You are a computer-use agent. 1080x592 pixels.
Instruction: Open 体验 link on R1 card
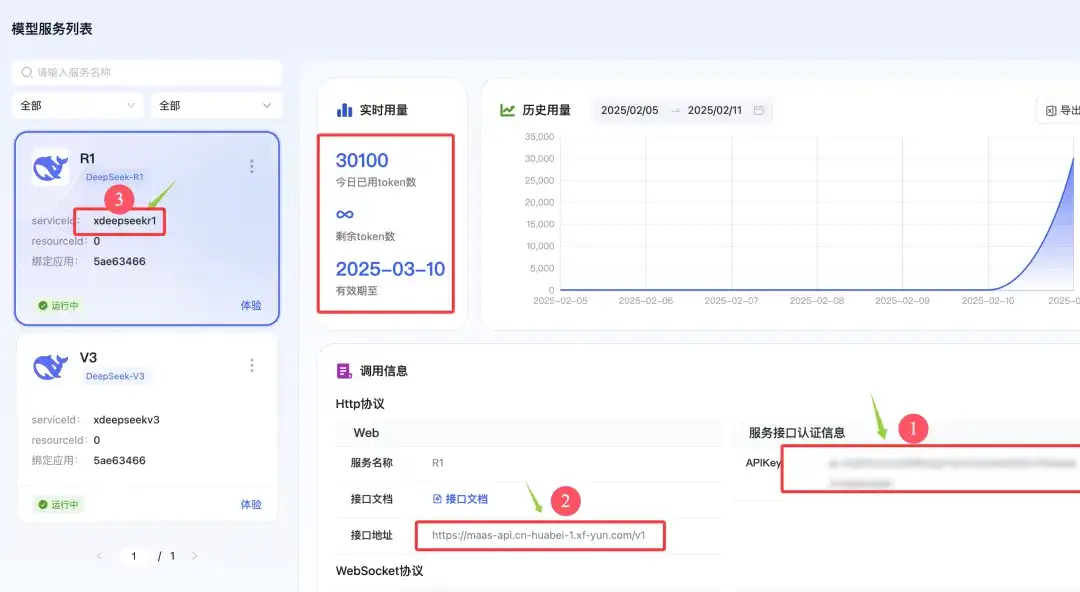[251, 305]
